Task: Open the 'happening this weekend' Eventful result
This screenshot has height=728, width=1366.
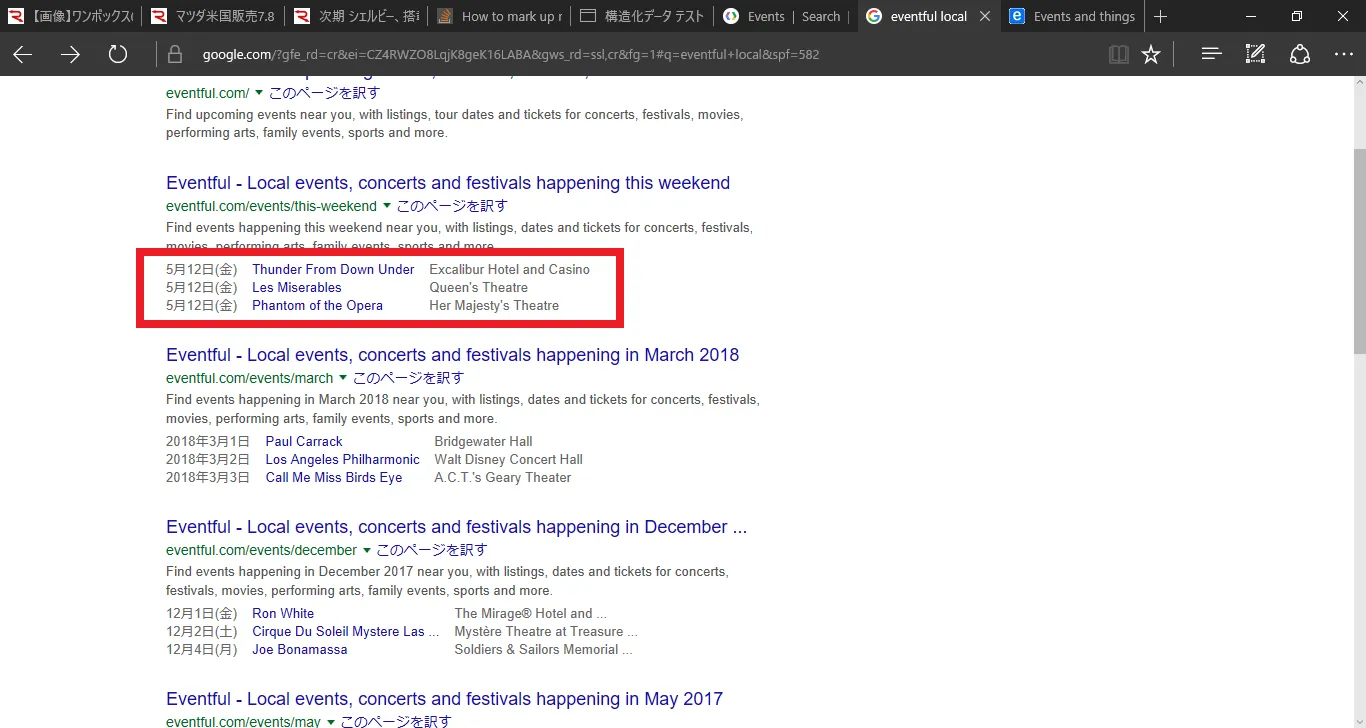Action: (x=448, y=183)
